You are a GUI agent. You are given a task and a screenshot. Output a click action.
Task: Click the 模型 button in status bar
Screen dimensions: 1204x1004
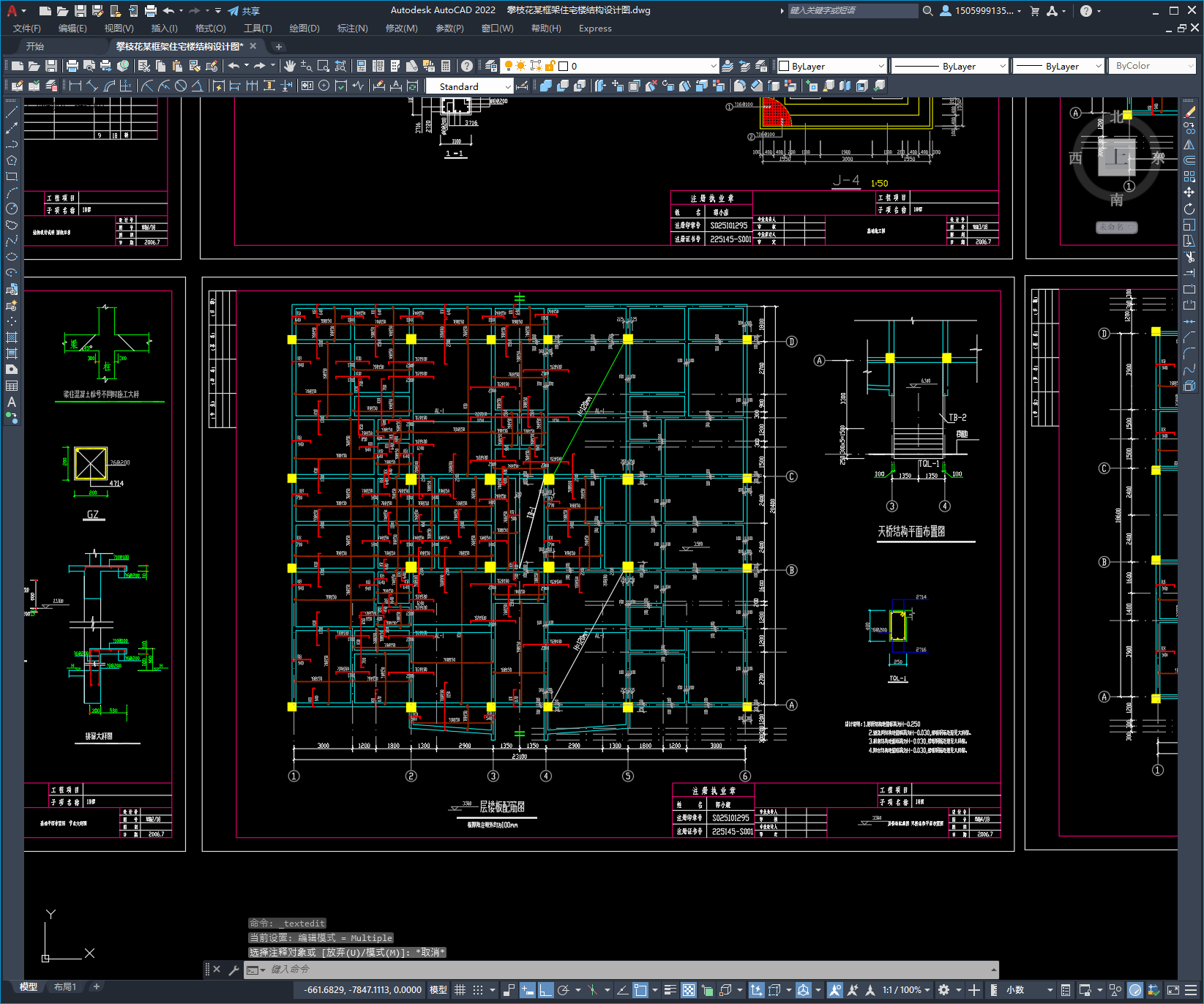tap(438, 990)
